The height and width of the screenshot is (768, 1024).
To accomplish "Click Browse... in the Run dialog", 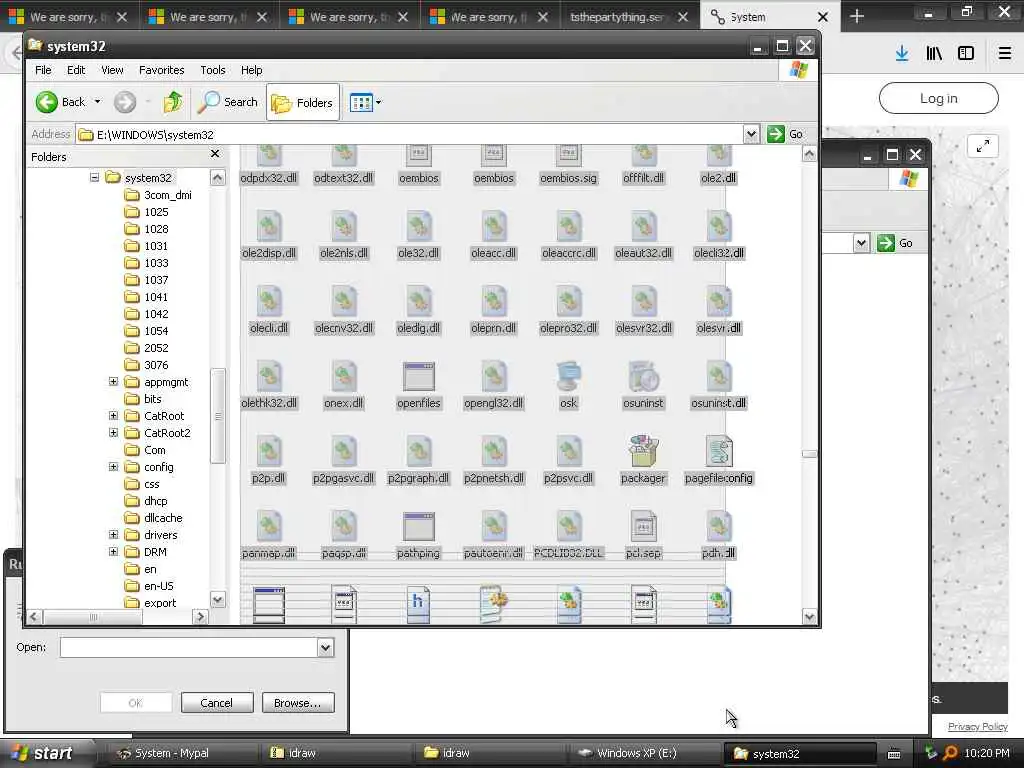I will [x=298, y=703].
